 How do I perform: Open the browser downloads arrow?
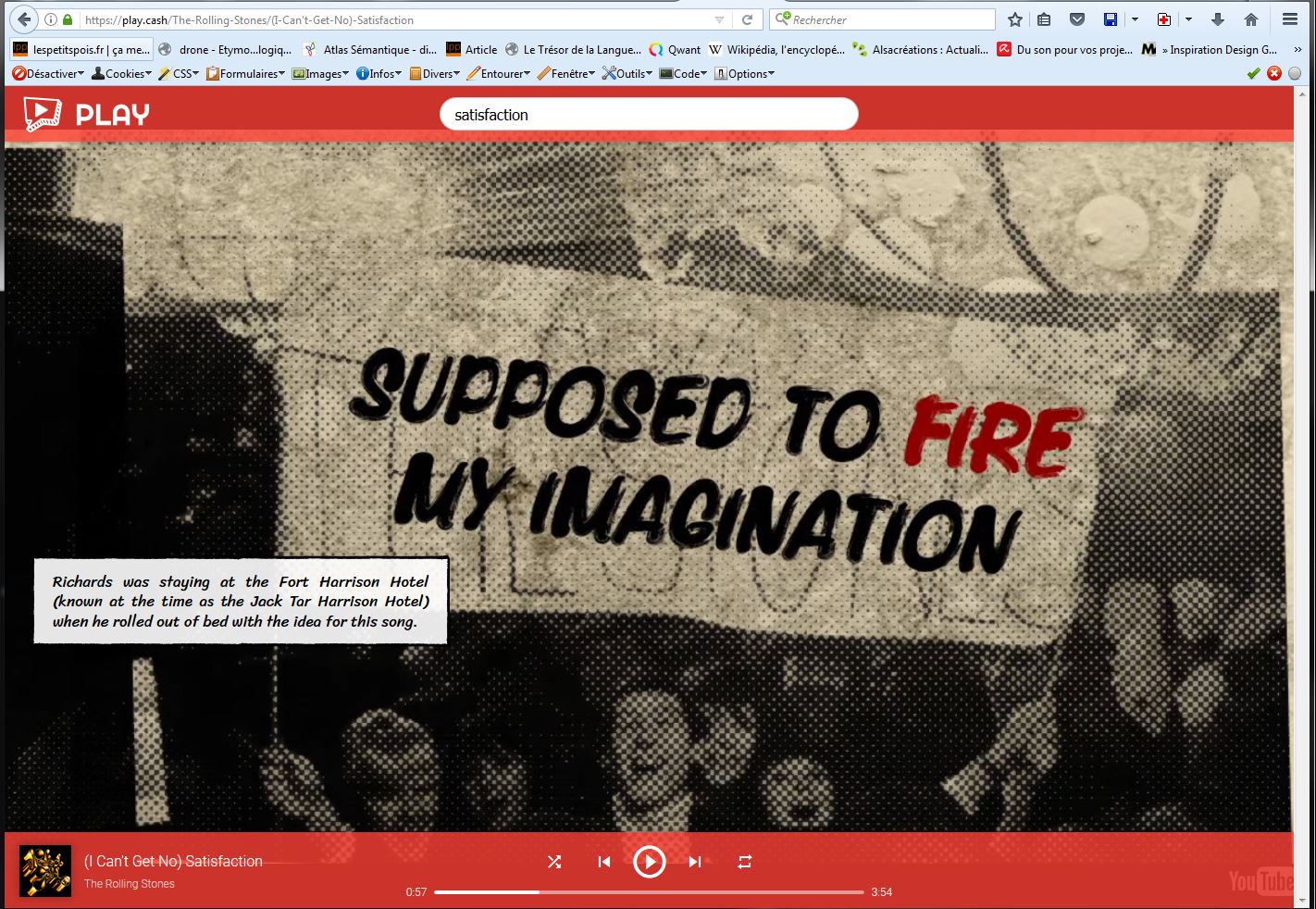point(1218,19)
